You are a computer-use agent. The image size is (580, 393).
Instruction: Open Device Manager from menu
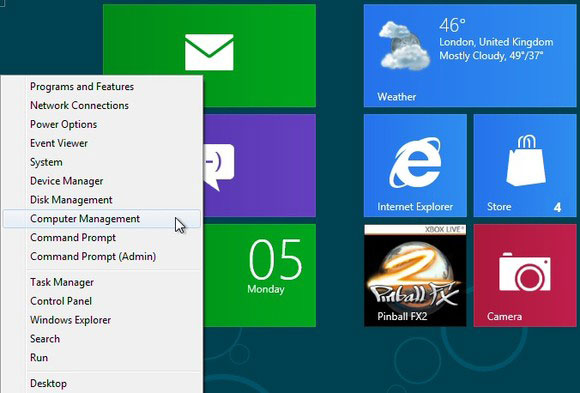tap(102, 181)
